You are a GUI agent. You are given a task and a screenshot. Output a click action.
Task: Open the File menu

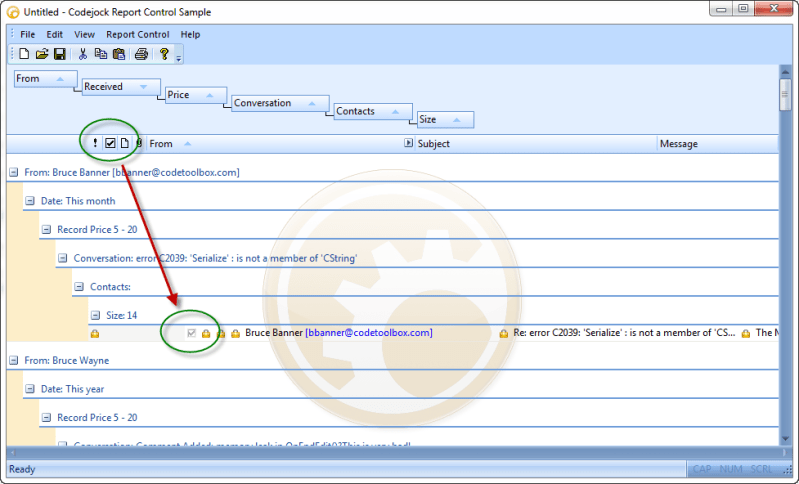(28, 35)
